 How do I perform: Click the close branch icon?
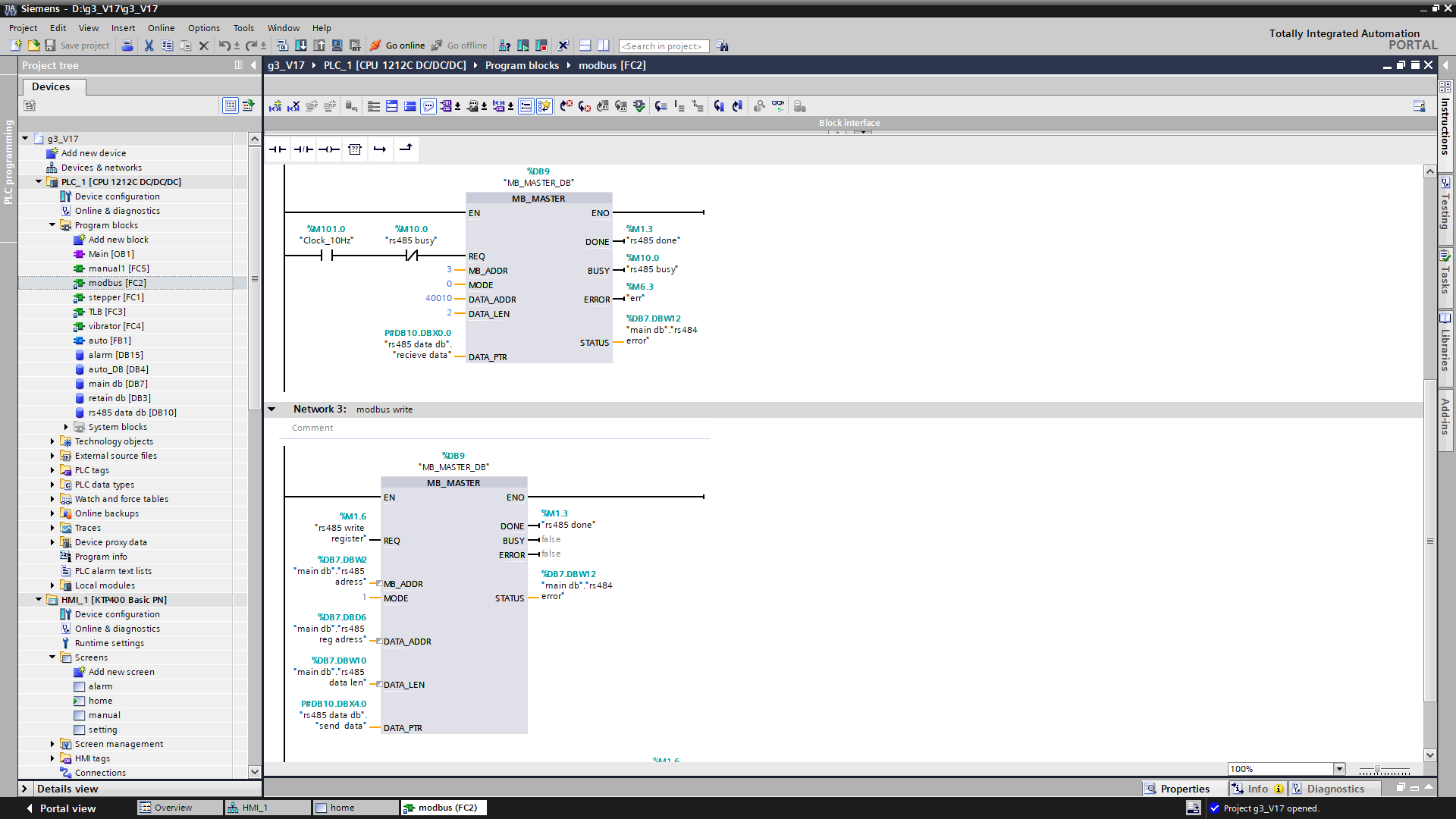click(406, 149)
